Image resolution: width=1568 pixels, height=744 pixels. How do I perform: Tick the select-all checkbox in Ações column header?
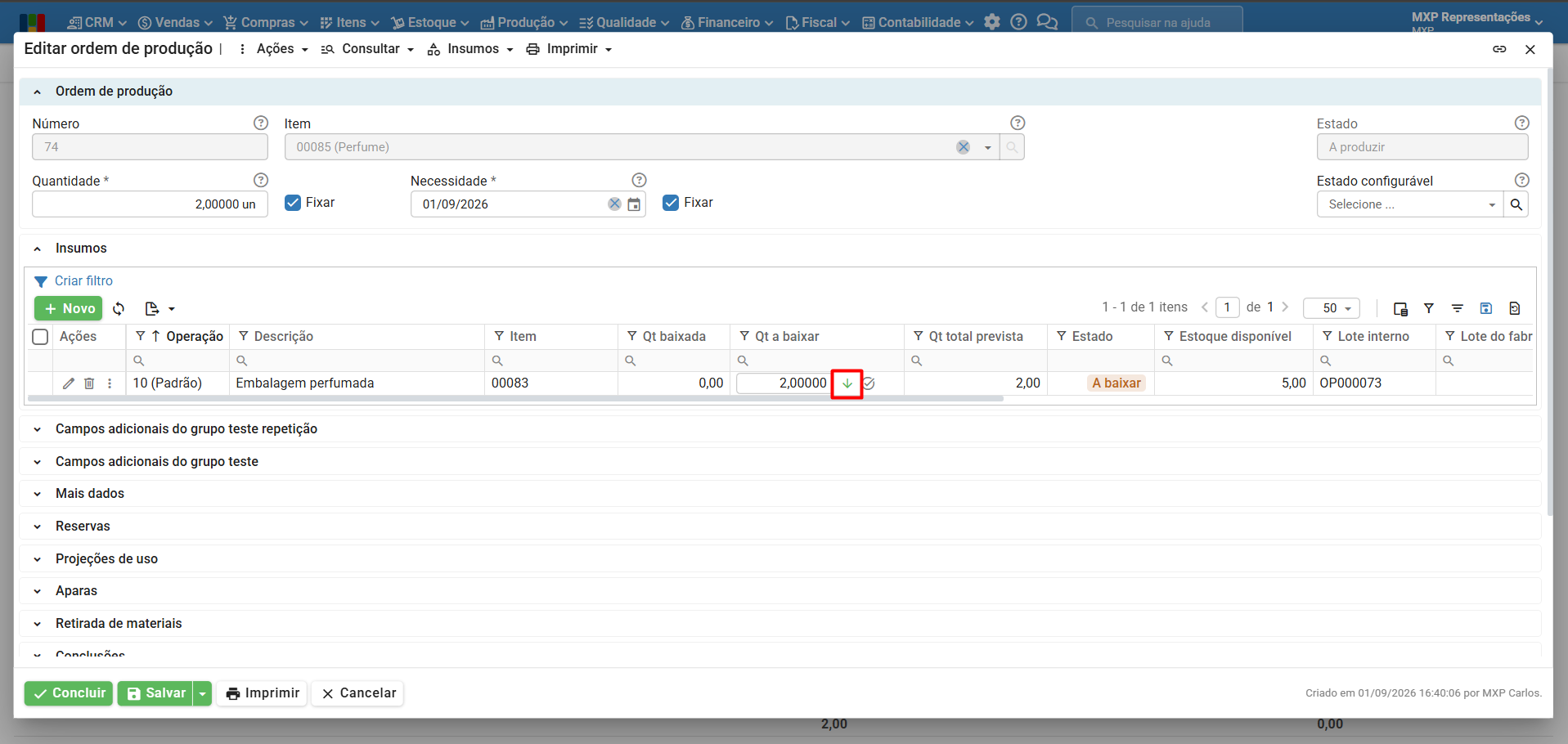point(40,337)
